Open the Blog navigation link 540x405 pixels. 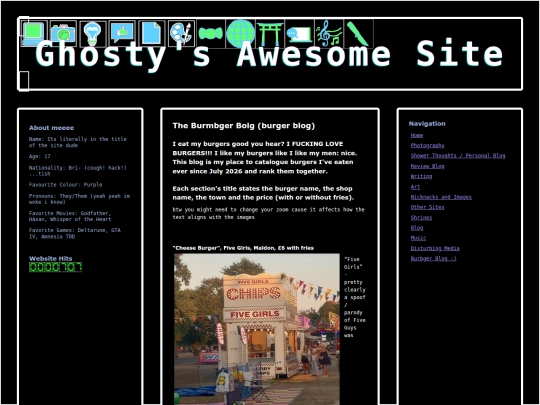(x=417, y=228)
